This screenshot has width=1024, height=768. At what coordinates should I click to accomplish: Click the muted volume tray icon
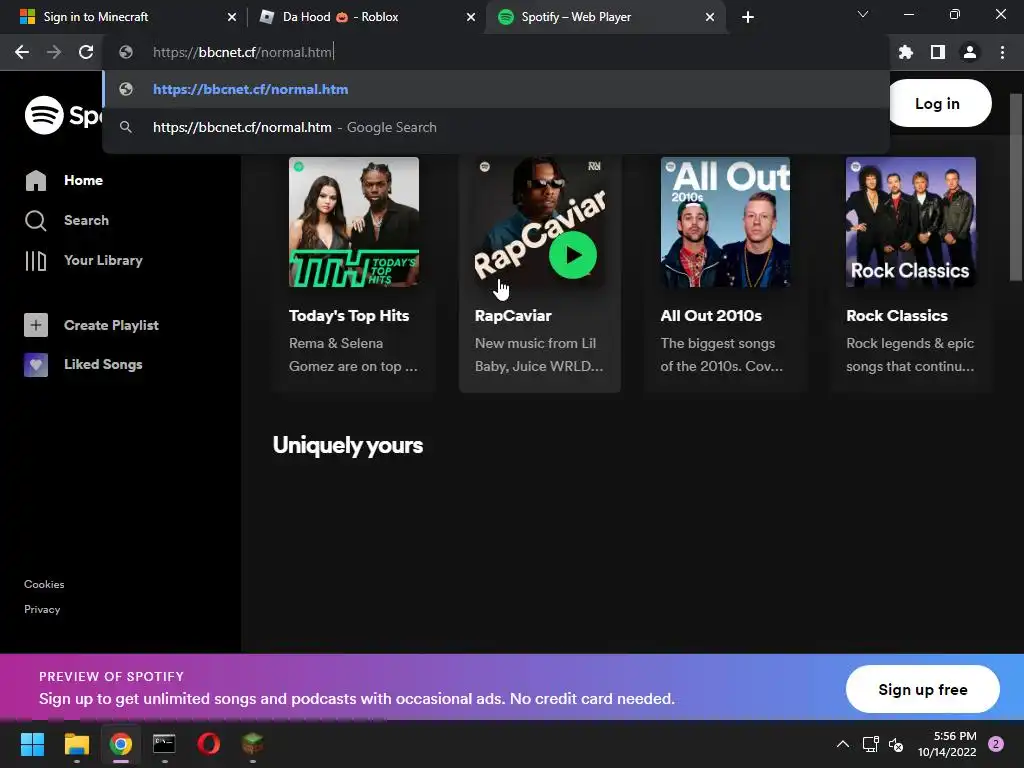[x=896, y=744]
